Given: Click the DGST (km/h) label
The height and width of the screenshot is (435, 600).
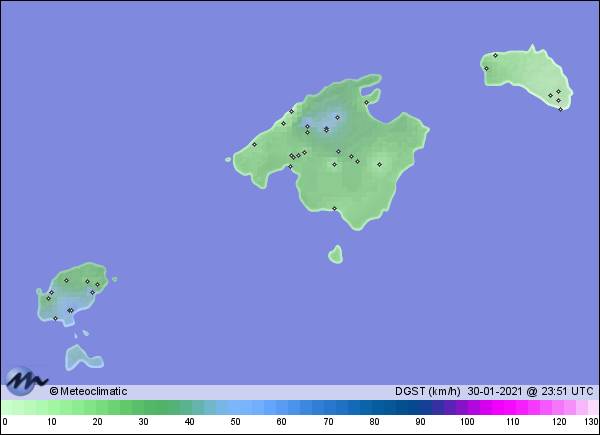Looking at the screenshot, I should (427, 391).
